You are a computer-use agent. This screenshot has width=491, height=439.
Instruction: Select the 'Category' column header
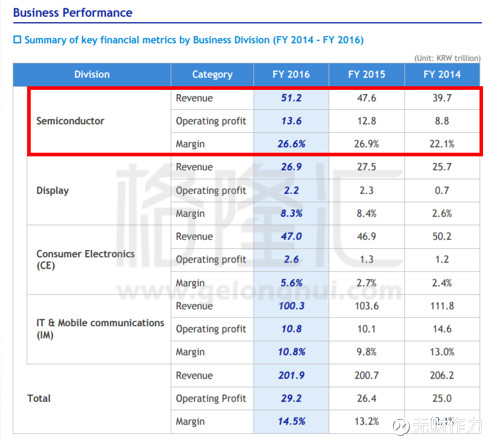[212, 74]
